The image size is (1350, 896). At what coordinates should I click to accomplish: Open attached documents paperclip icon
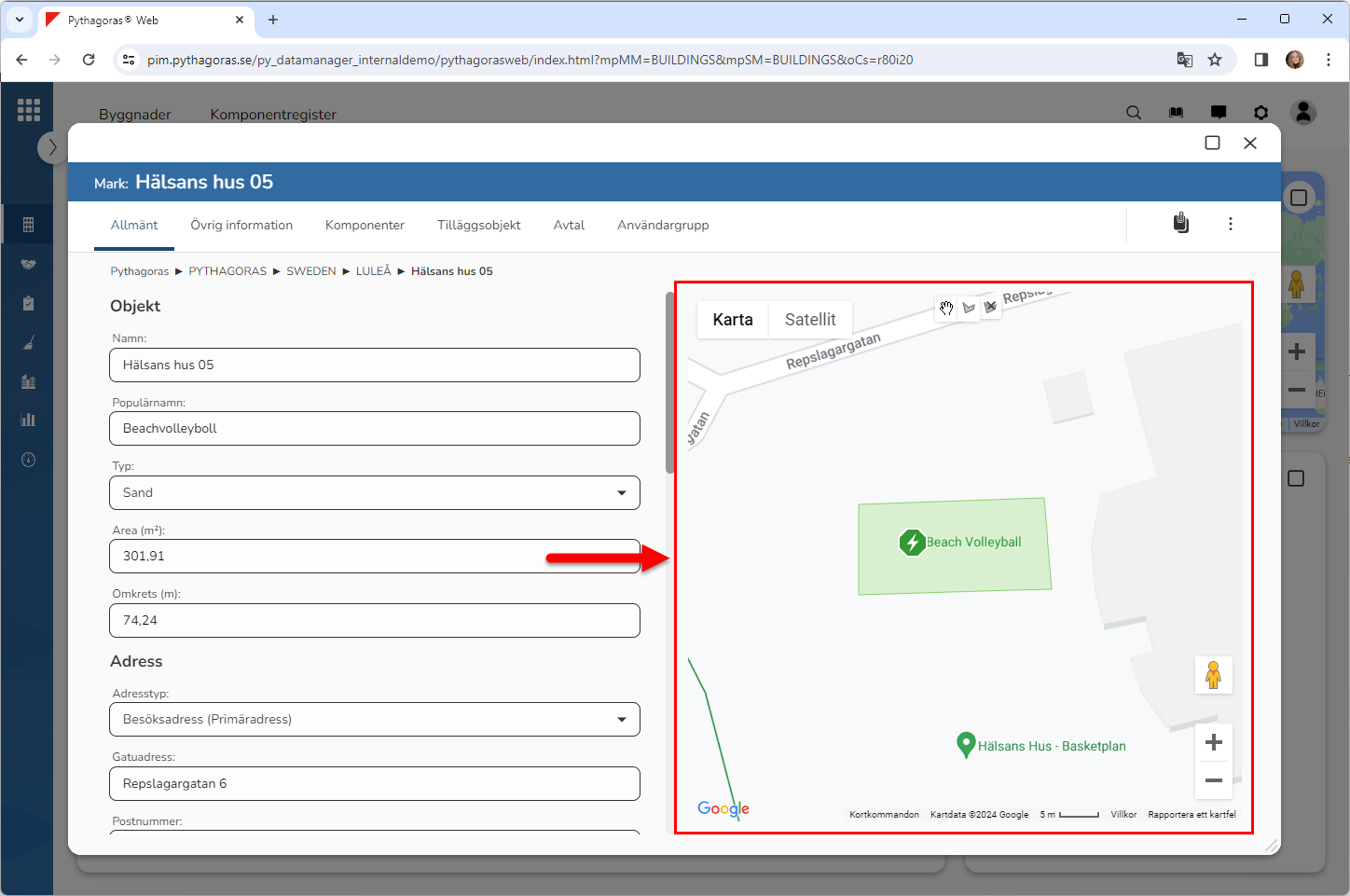(x=1180, y=224)
